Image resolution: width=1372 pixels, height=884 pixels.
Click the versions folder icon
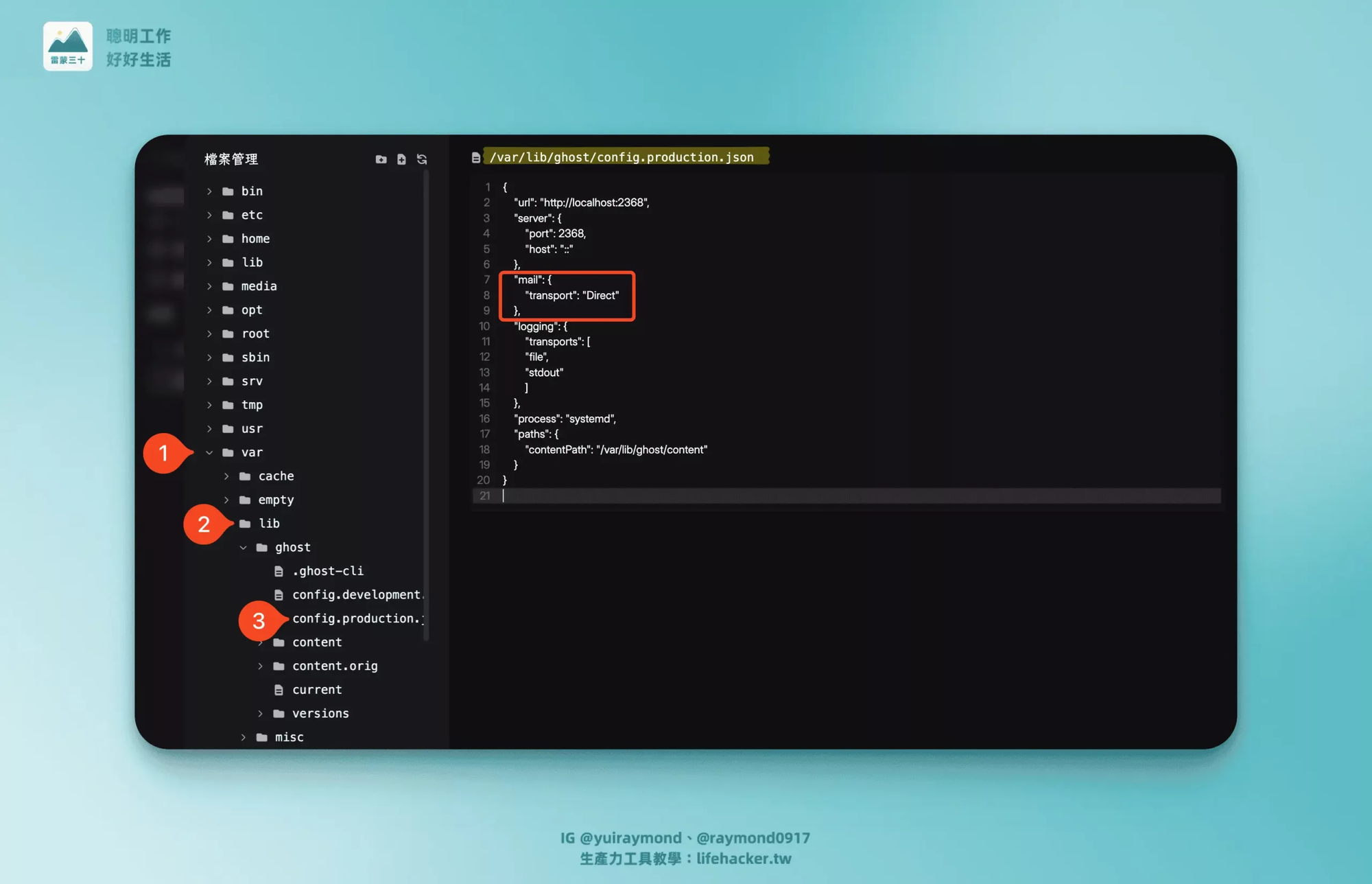(x=279, y=714)
